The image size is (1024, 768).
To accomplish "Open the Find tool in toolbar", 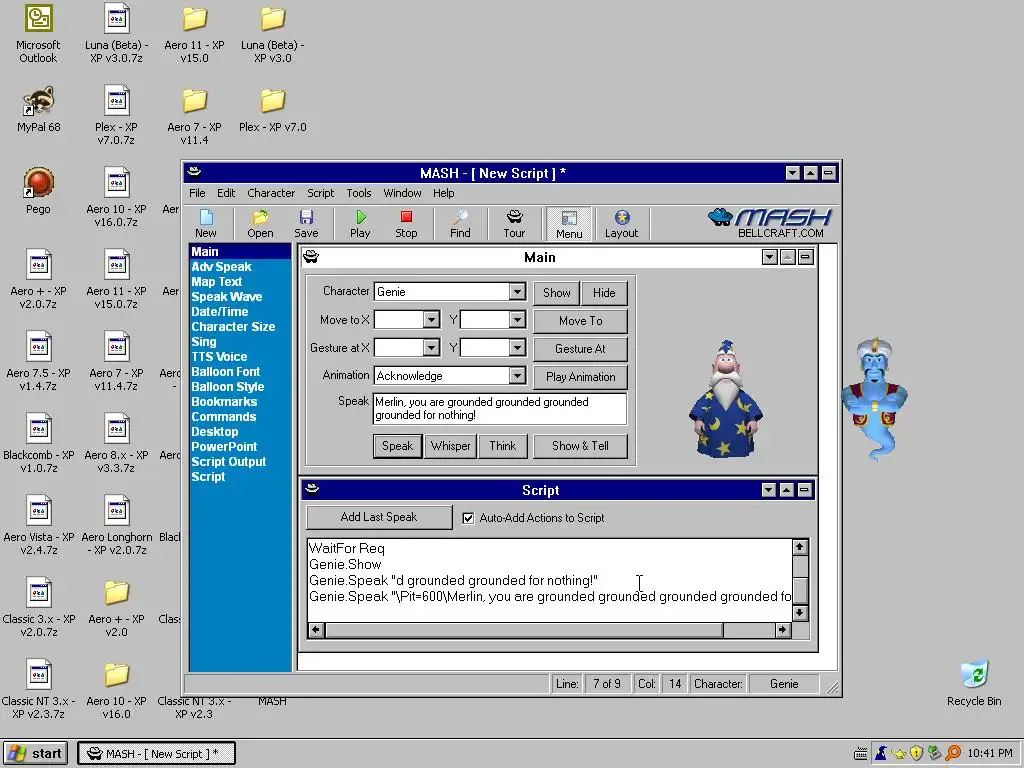I will click(x=460, y=223).
